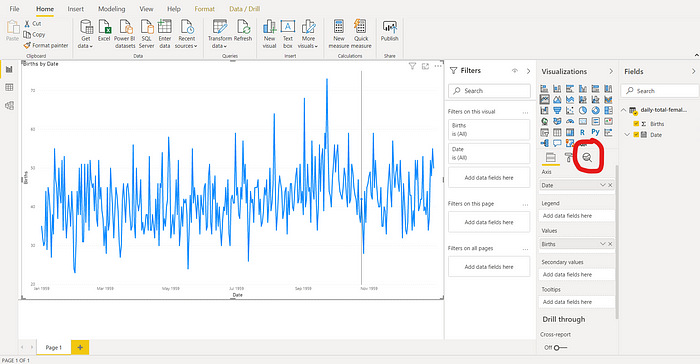Collapse the Visualizations pane
The width and height of the screenshot is (700, 364).
click(x=611, y=71)
